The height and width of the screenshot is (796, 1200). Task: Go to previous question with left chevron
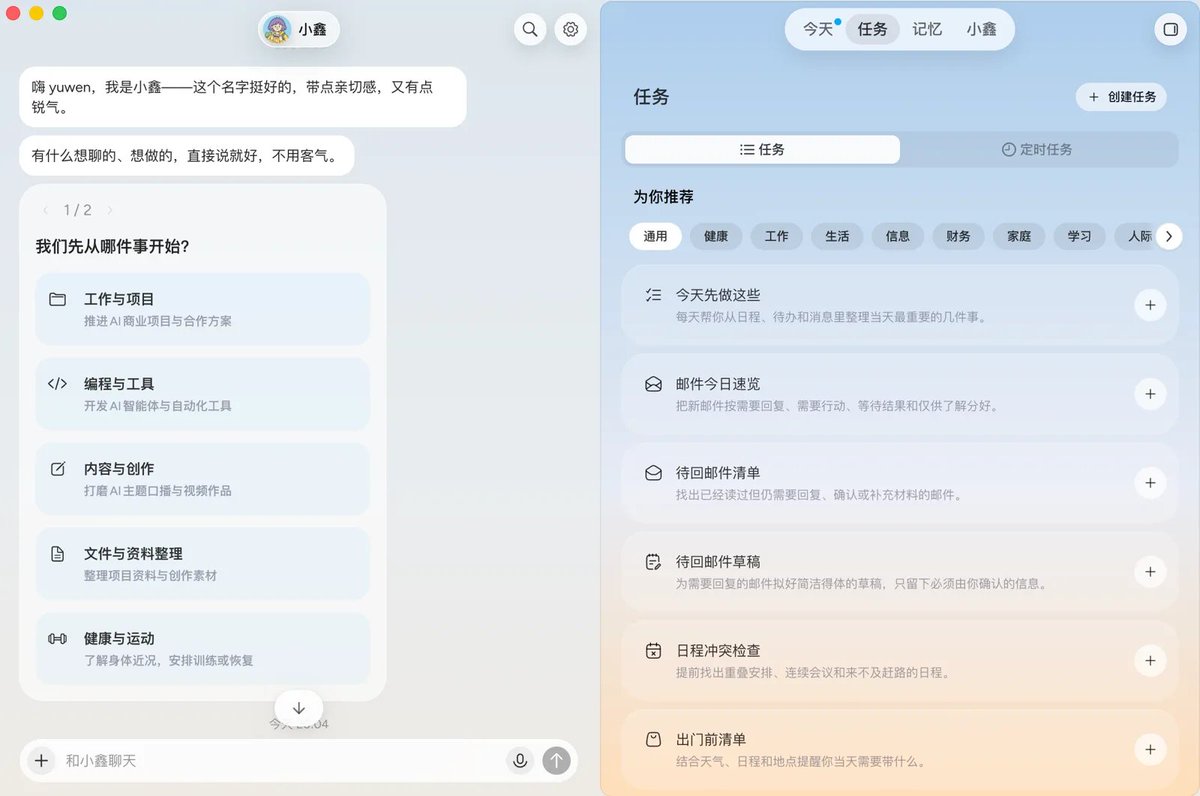coord(45,210)
